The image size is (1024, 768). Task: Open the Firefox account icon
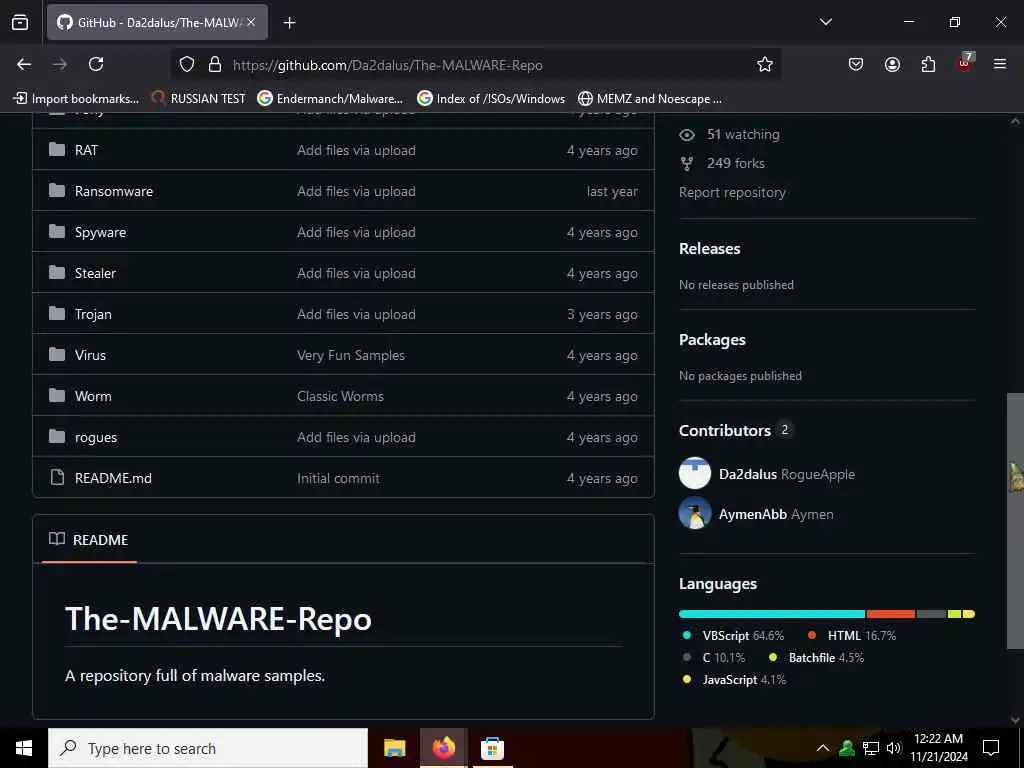click(x=892, y=64)
